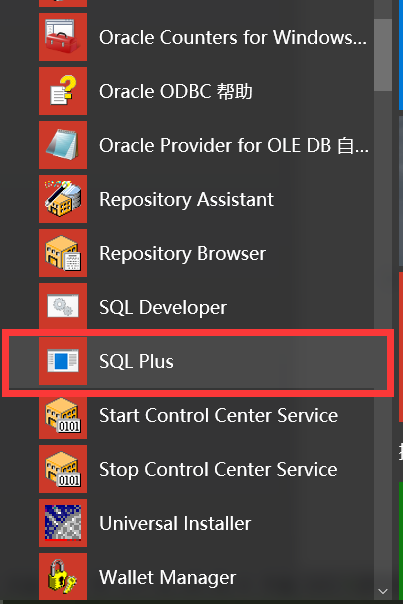Click the Repository Browser building icon
Viewport: 403px width, 604px height.
(63, 253)
